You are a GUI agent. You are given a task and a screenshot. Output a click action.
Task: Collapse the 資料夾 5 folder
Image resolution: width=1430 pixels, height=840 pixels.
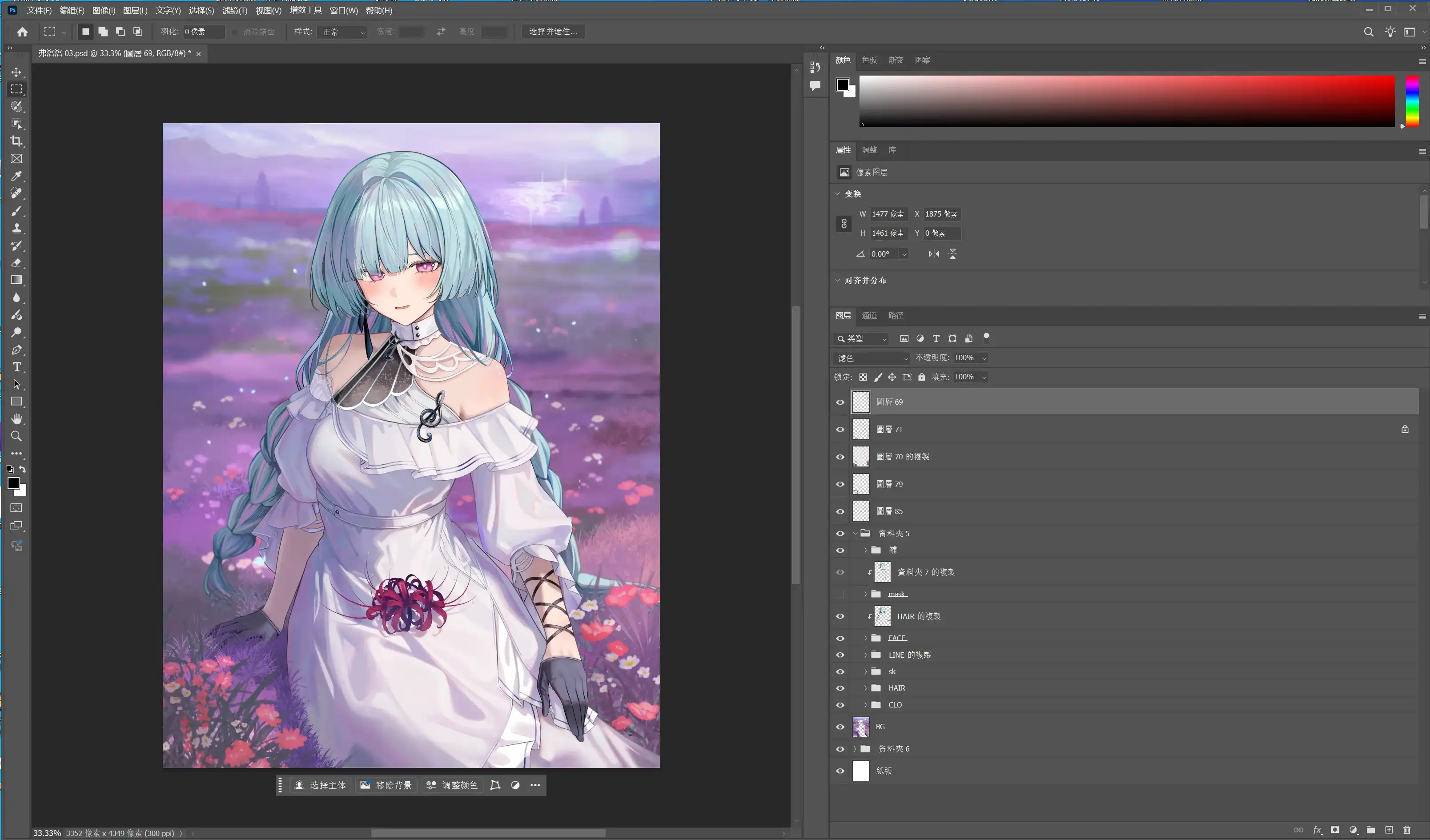[855, 534]
